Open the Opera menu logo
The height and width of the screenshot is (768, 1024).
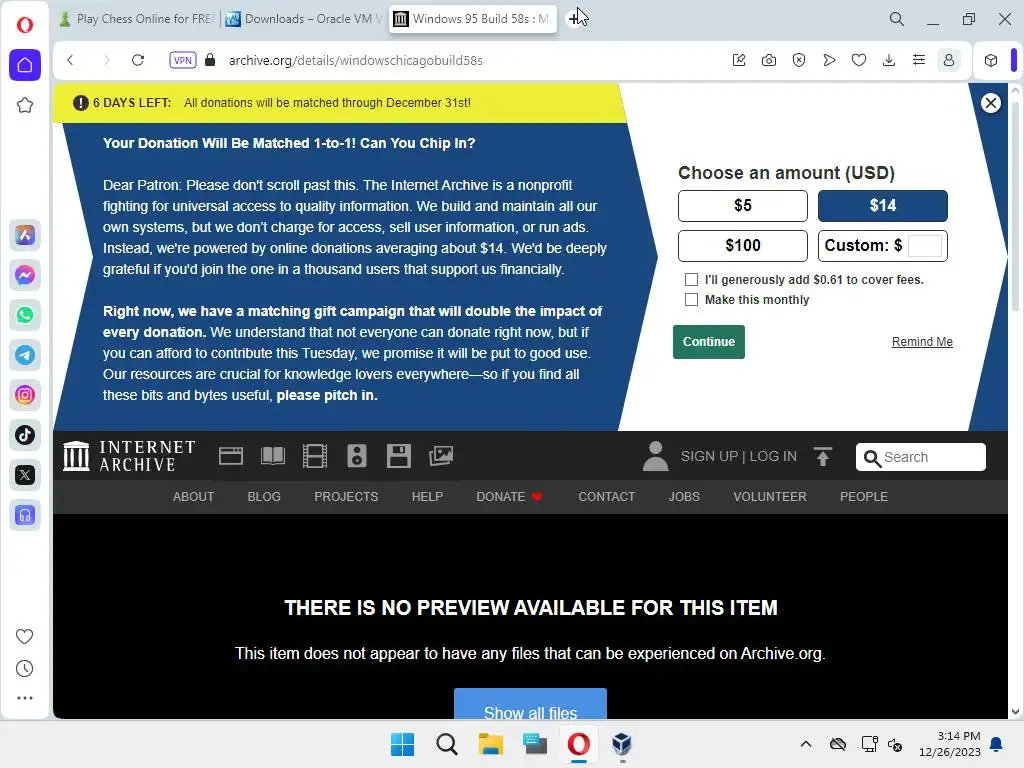(x=25, y=25)
